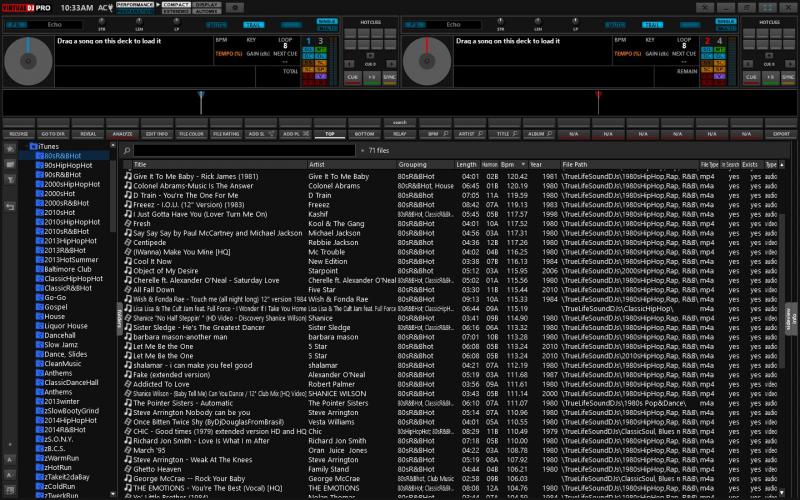Click the sidebar filter icon
The width and height of the screenshot is (800, 500).
click(10, 180)
